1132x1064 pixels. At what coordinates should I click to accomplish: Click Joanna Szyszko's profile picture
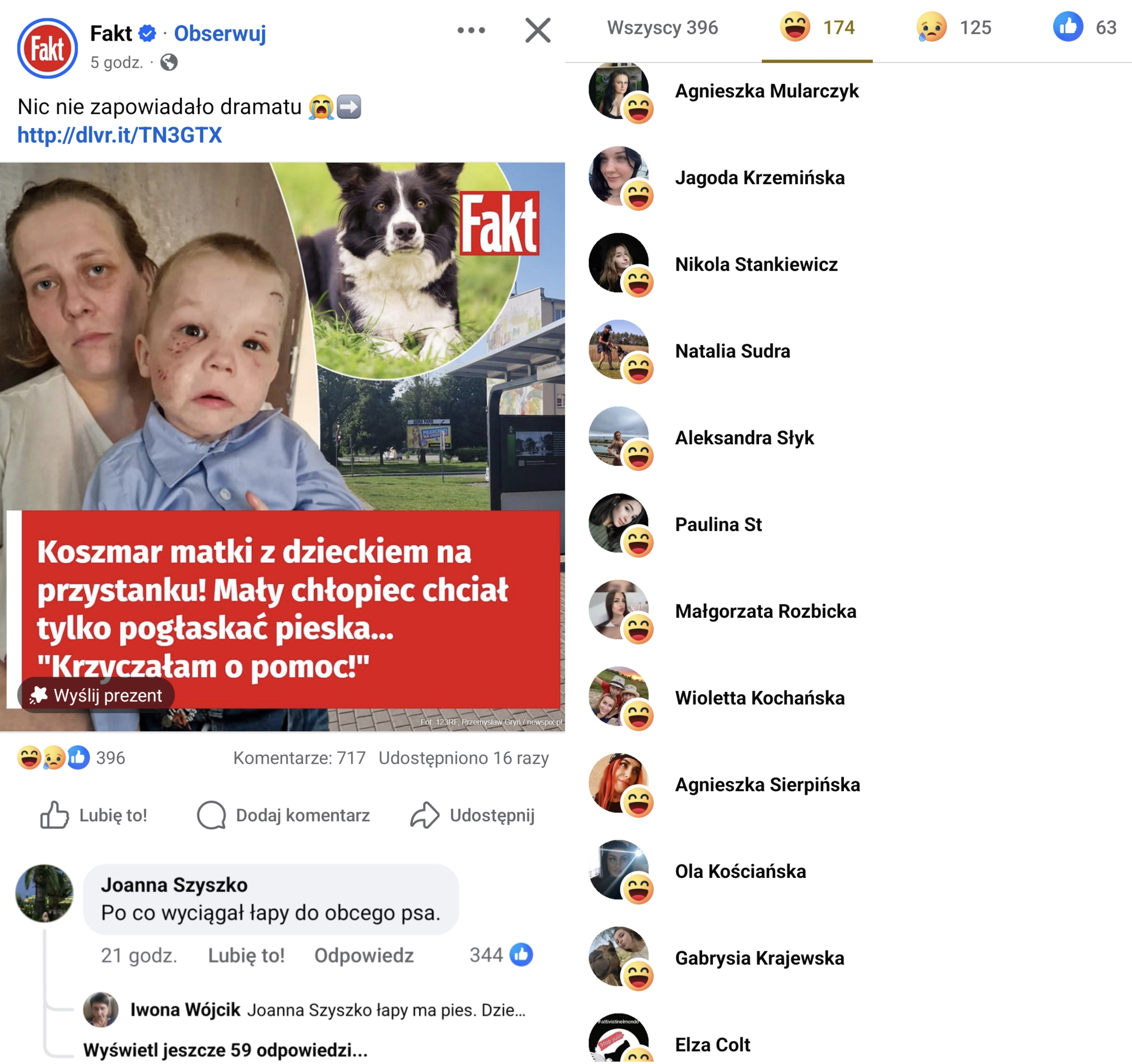click(x=44, y=893)
